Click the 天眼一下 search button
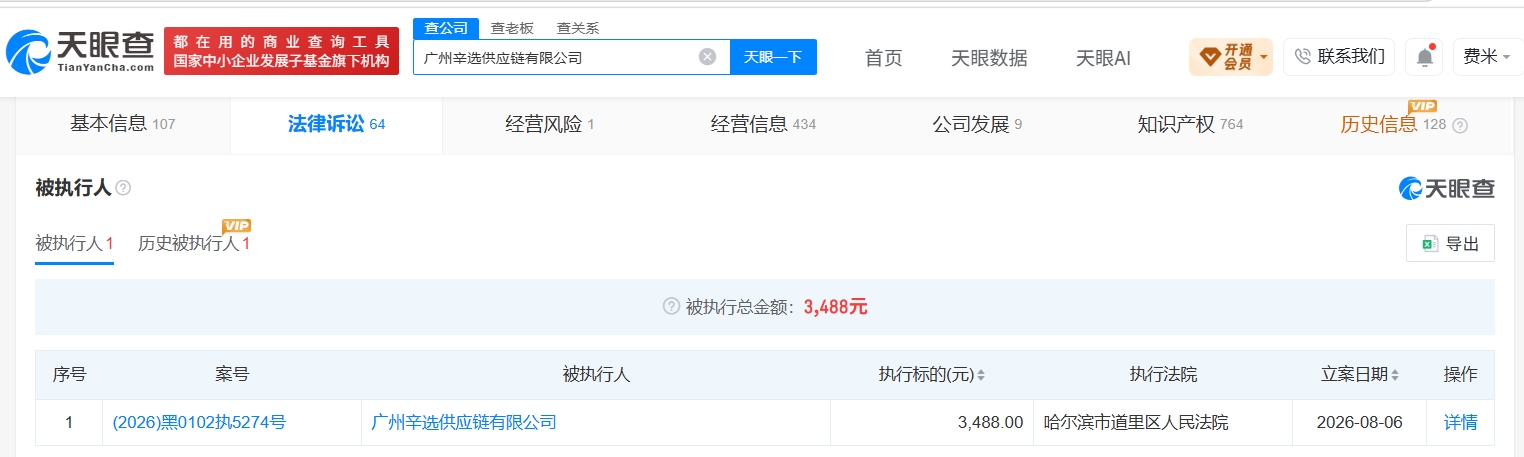The width and height of the screenshot is (1524, 457). pyautogui.click(x=773, y=57)
